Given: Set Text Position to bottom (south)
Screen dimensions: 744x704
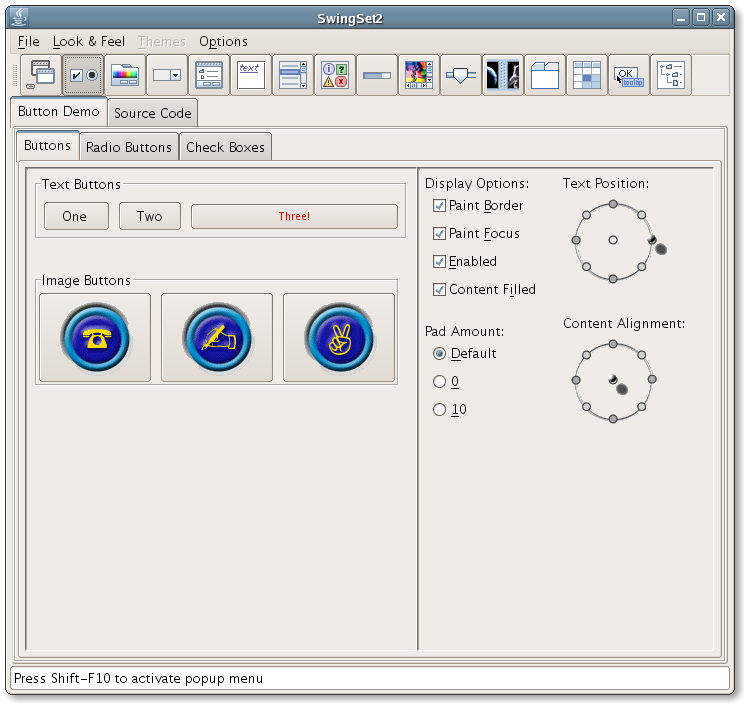Looking at the screenshot, I should click(613, 279).
